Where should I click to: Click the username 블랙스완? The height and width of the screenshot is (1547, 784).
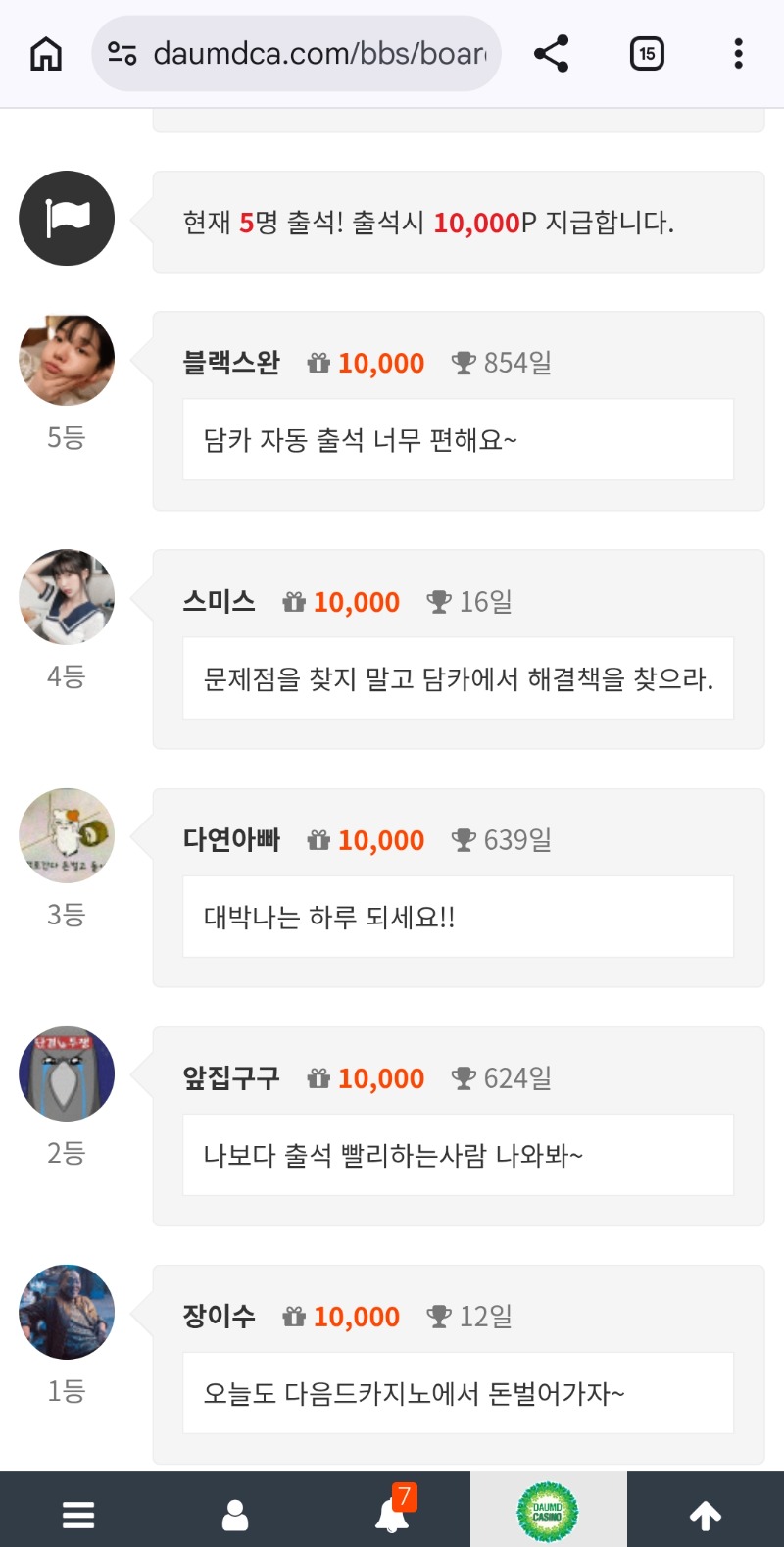pyautogui.click(x=231, y=363)
